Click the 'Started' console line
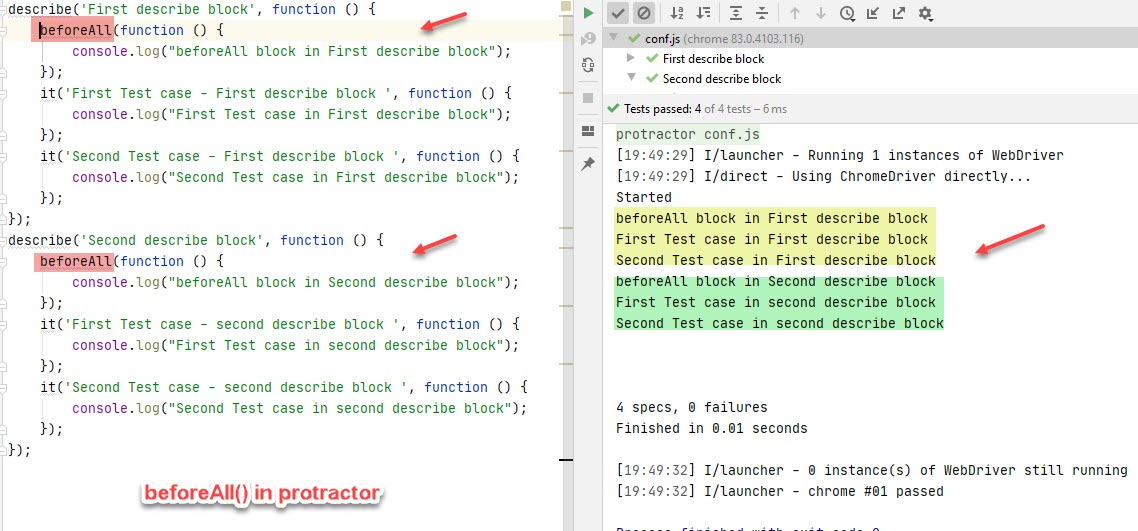The image size is (1138, 531). tap(643, 197)
